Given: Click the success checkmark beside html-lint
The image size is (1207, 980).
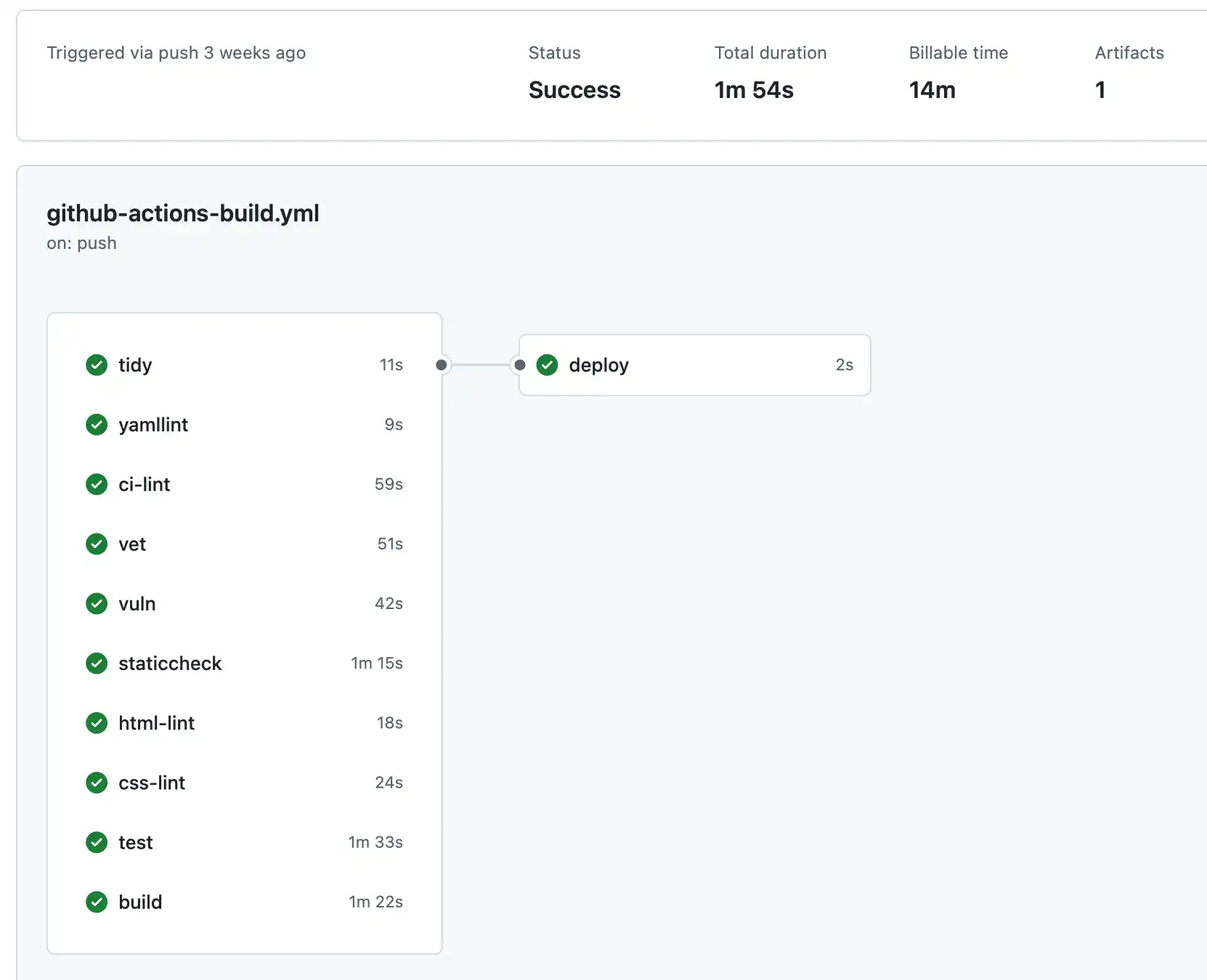Looking at the screenshot, I should coord(96,723).
